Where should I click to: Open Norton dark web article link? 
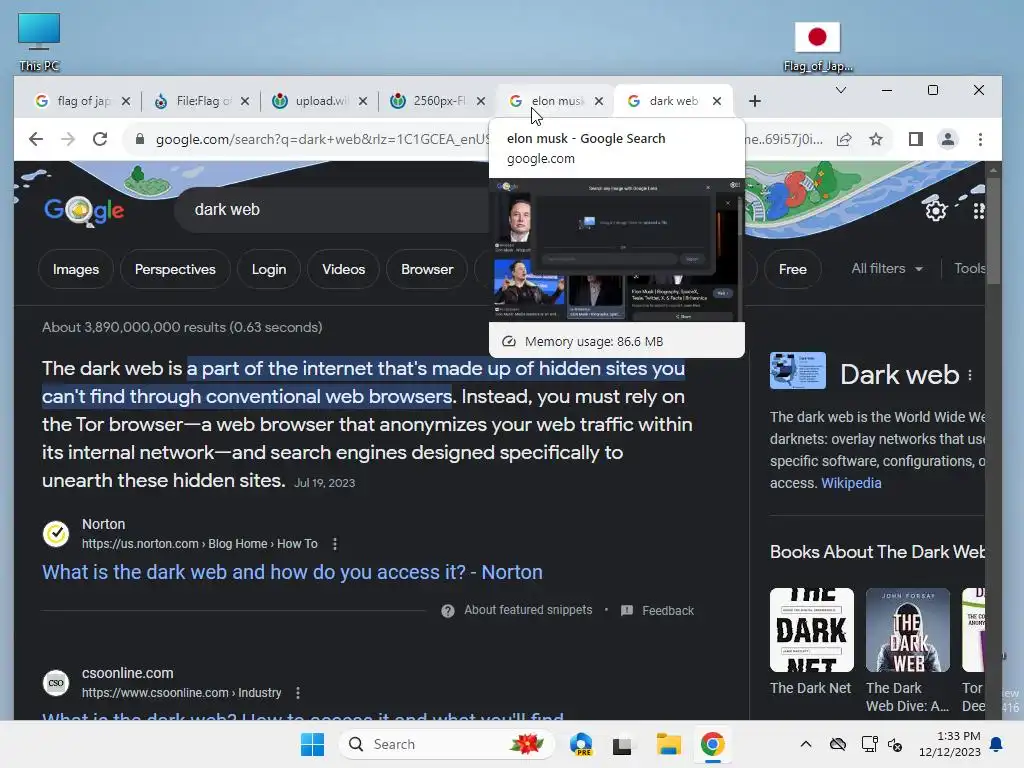coord(293,572)
